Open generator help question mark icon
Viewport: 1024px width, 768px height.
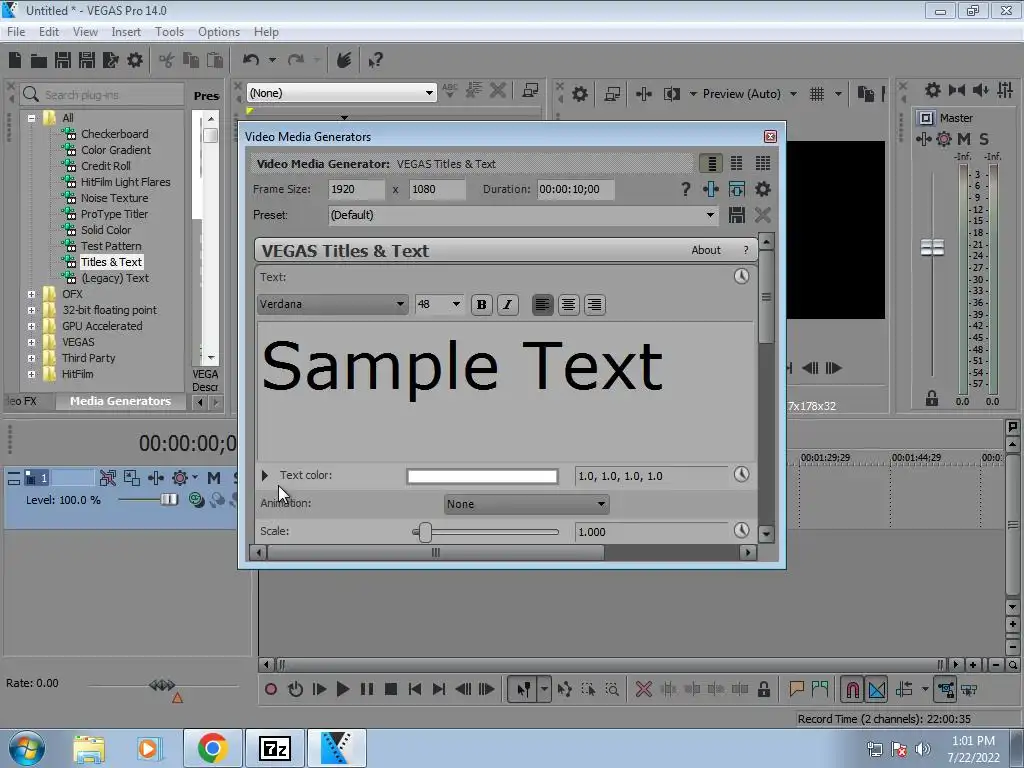[685, 189]
